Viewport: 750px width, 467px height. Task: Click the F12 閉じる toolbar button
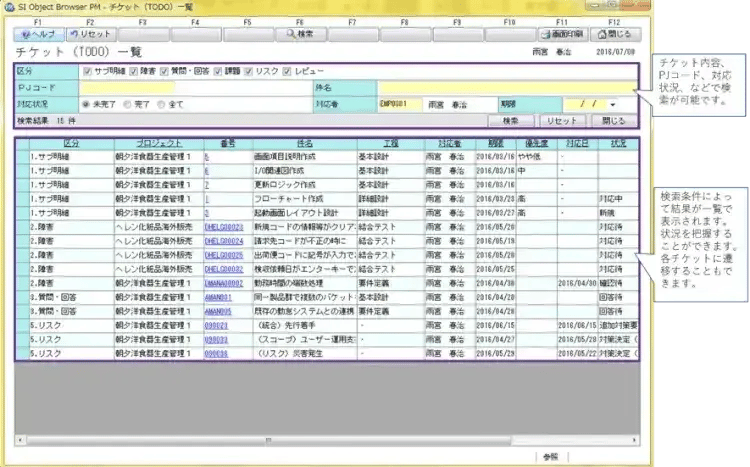coord(614,33)
